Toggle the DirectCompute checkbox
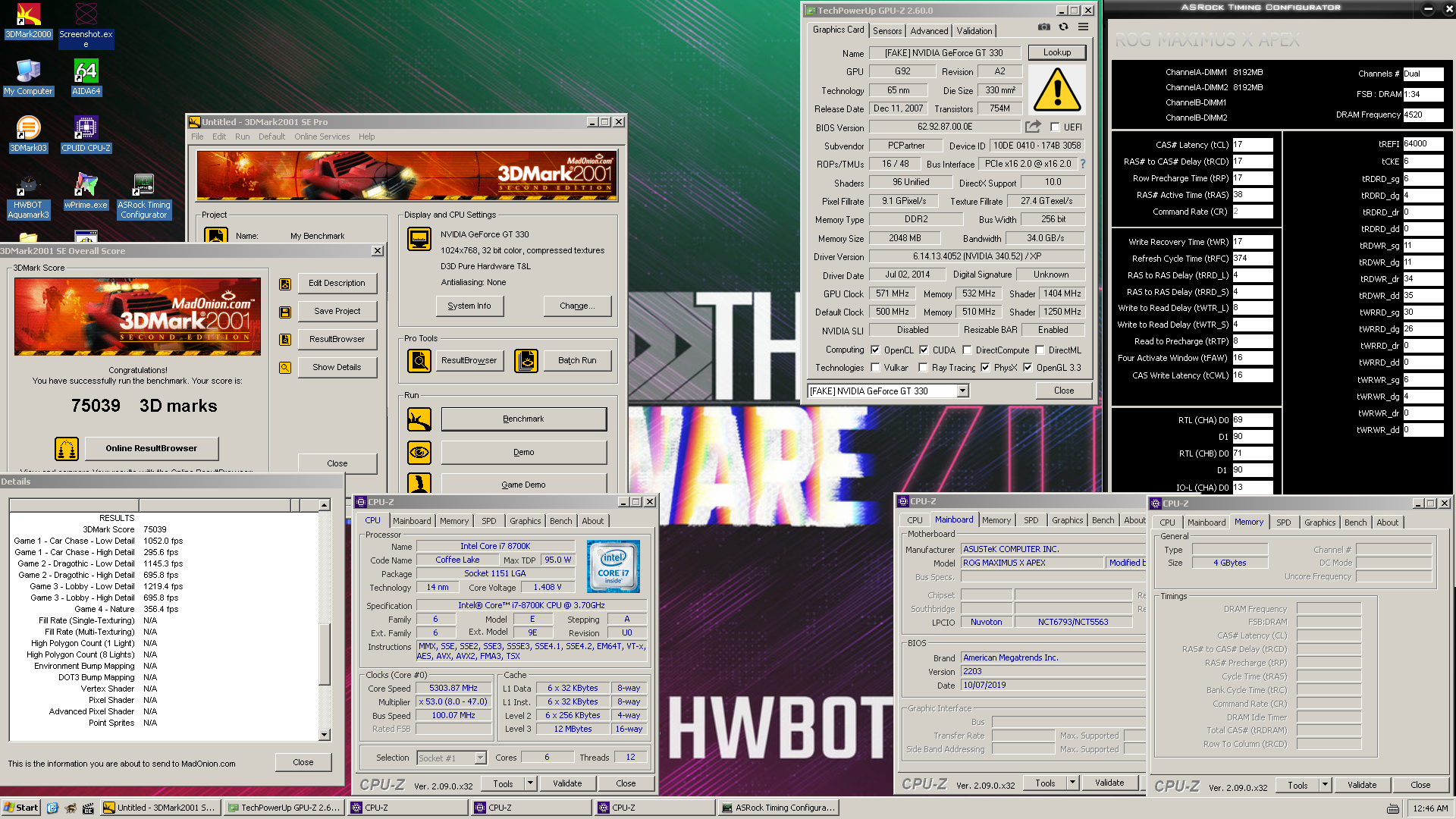1456x819 pixels. pos(967,350)
